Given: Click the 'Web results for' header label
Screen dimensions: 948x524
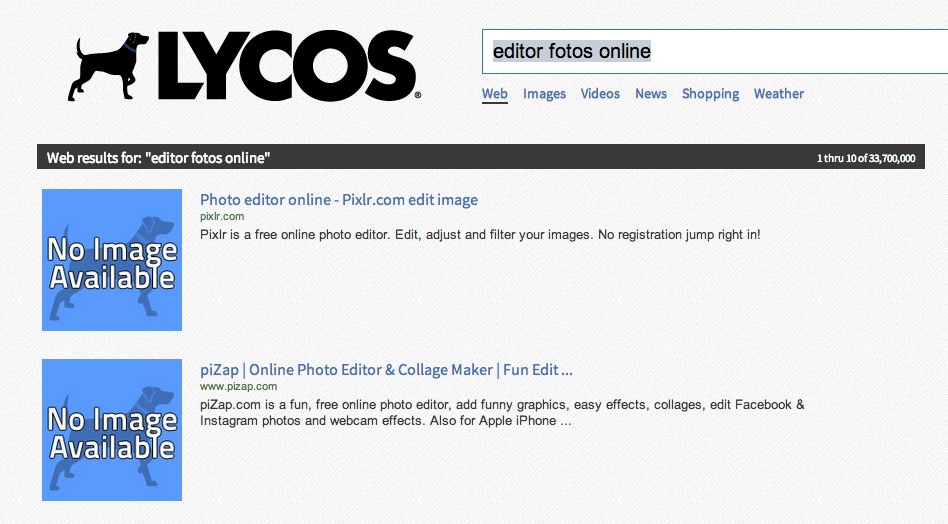Looking at the screenshot, I should click(158, 158).
